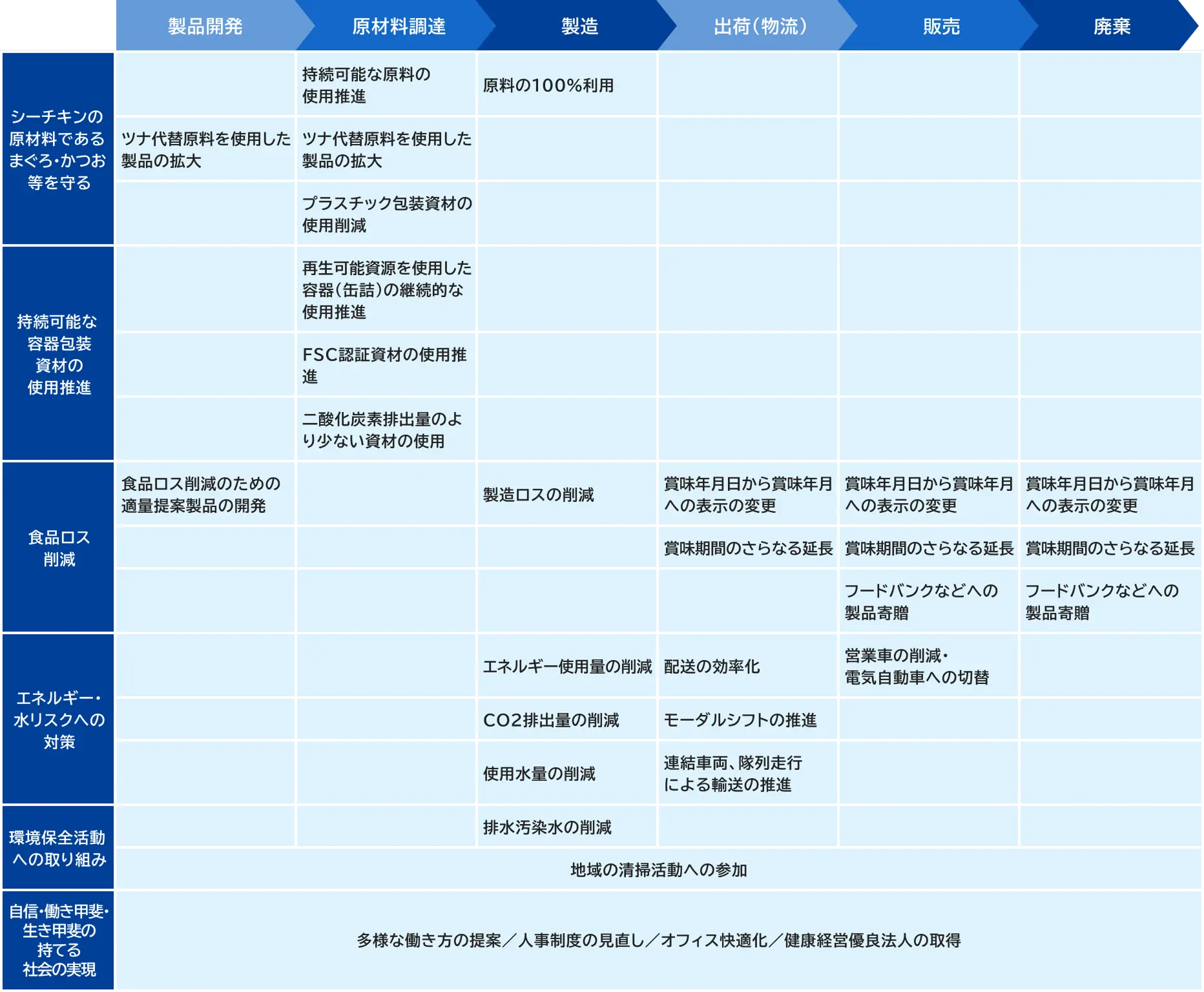Image resolution: width=1204 pixels, height=992 pixels.
Task: Select row header 食品ロス削減
Action: 58,547
